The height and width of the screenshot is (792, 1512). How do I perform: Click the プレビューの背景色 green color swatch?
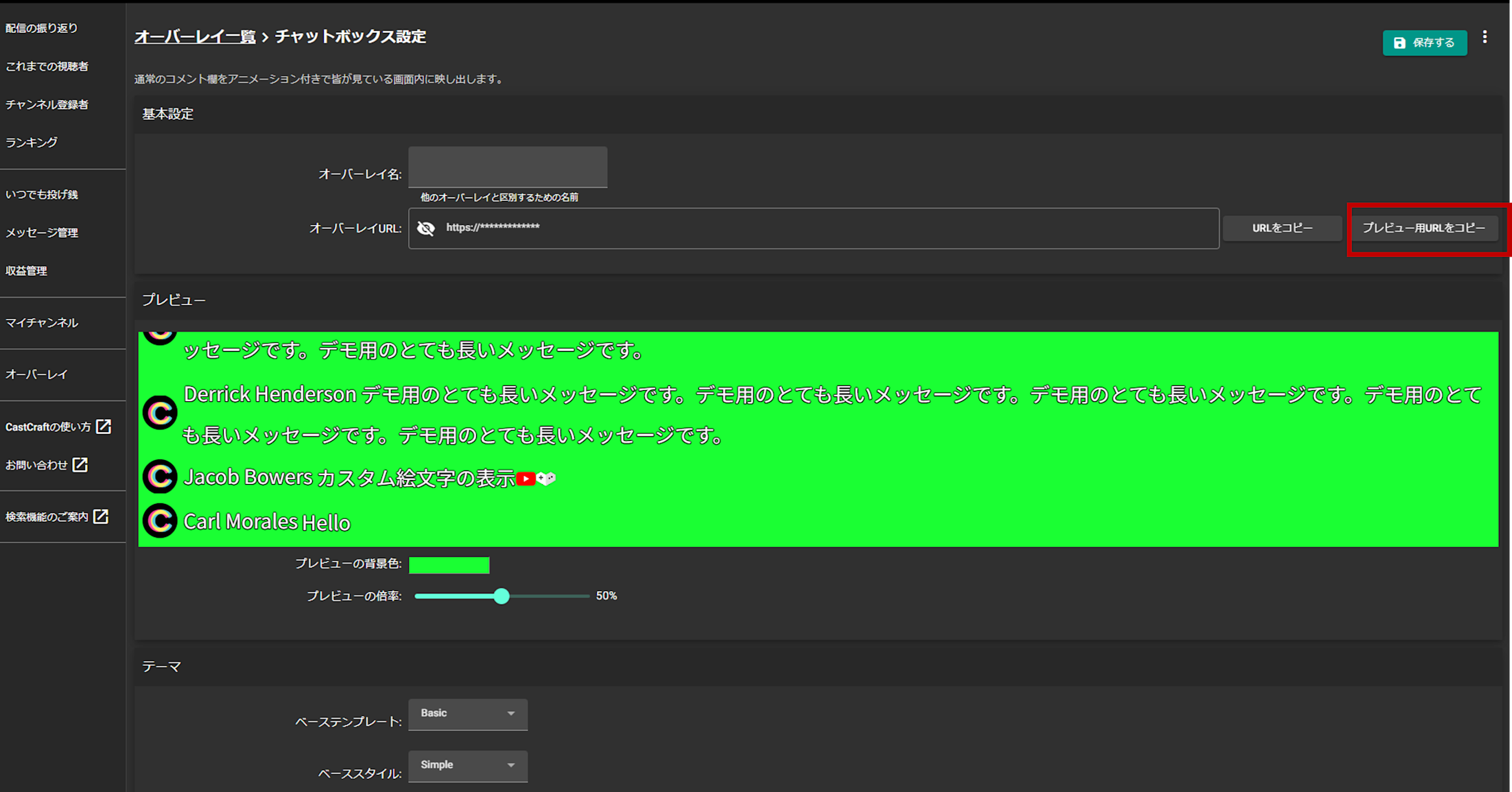(x=449, y=564)
